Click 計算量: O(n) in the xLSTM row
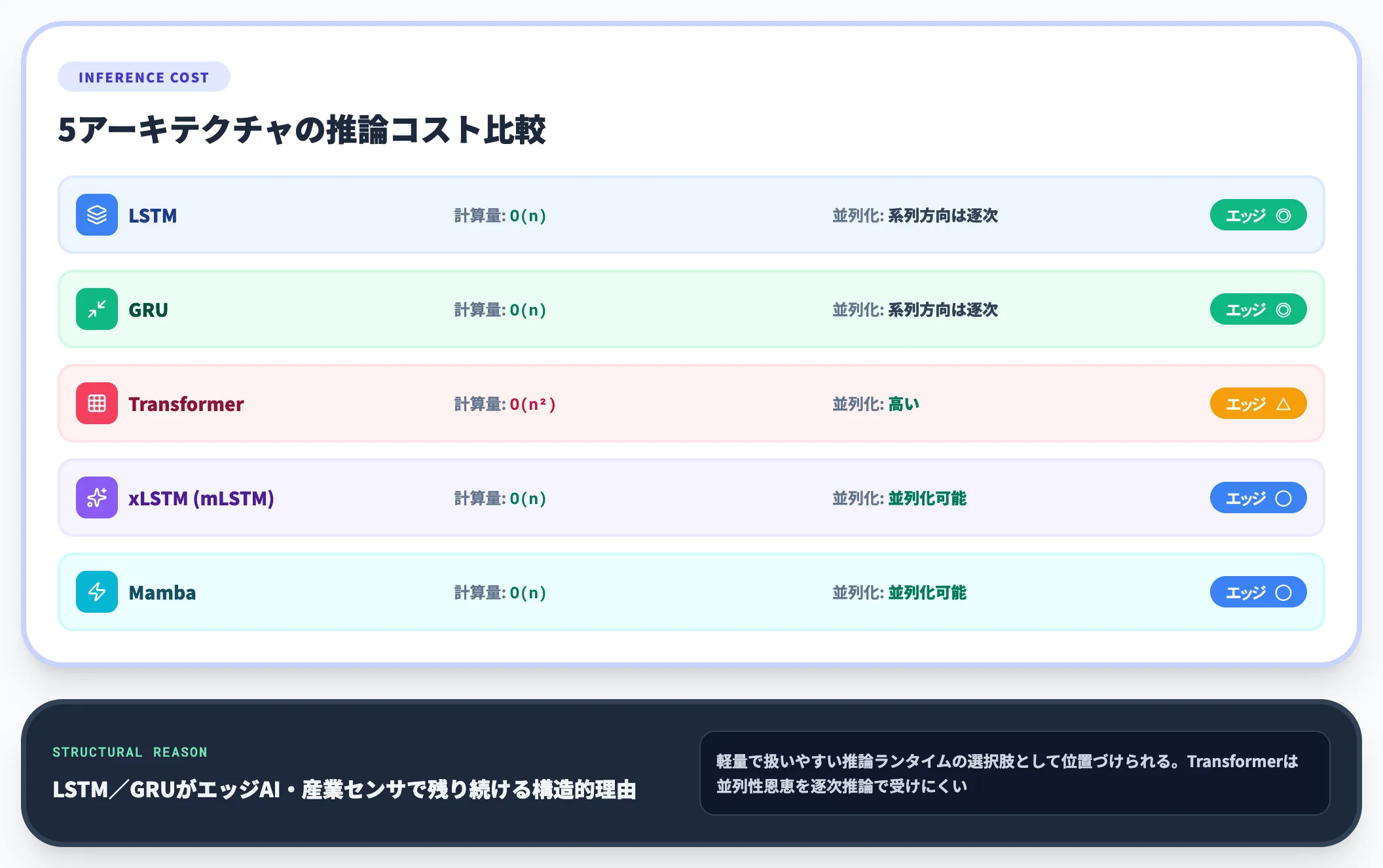Image resolution: width=1383 pixels, height=868 pixels. click(x=500, y=498)
